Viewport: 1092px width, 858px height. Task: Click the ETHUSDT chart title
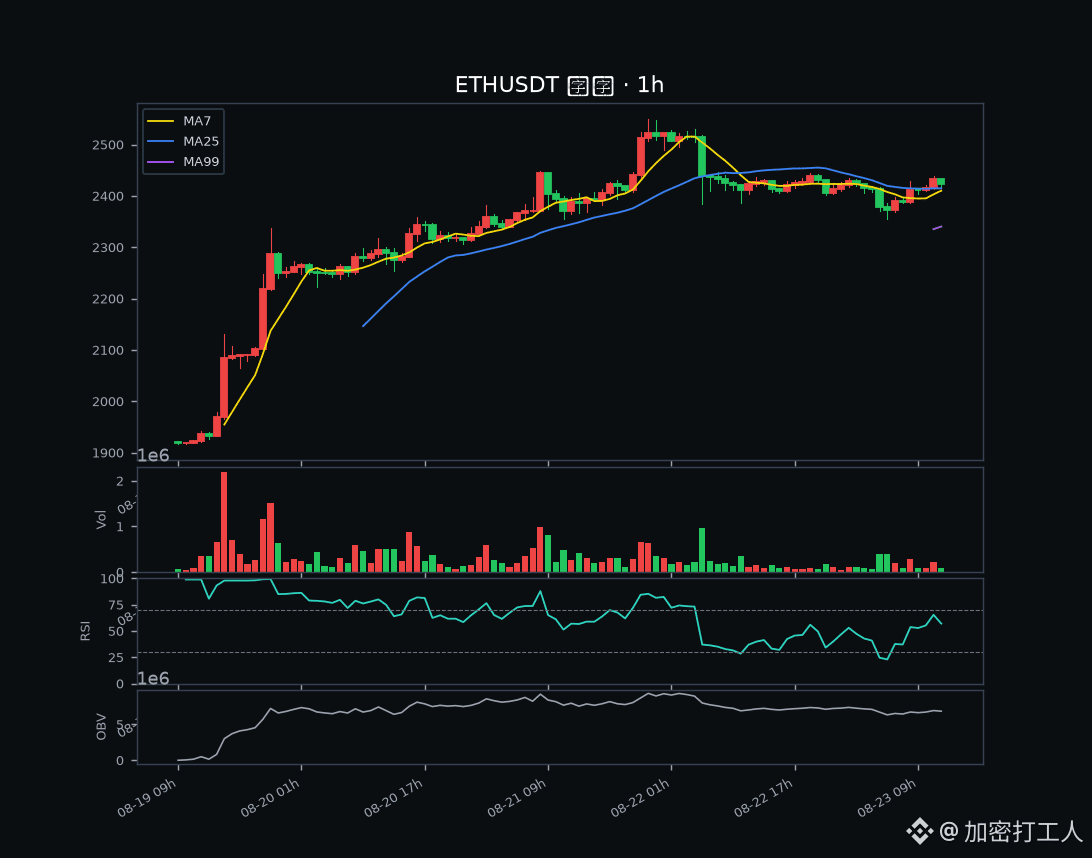click(559, 85)
